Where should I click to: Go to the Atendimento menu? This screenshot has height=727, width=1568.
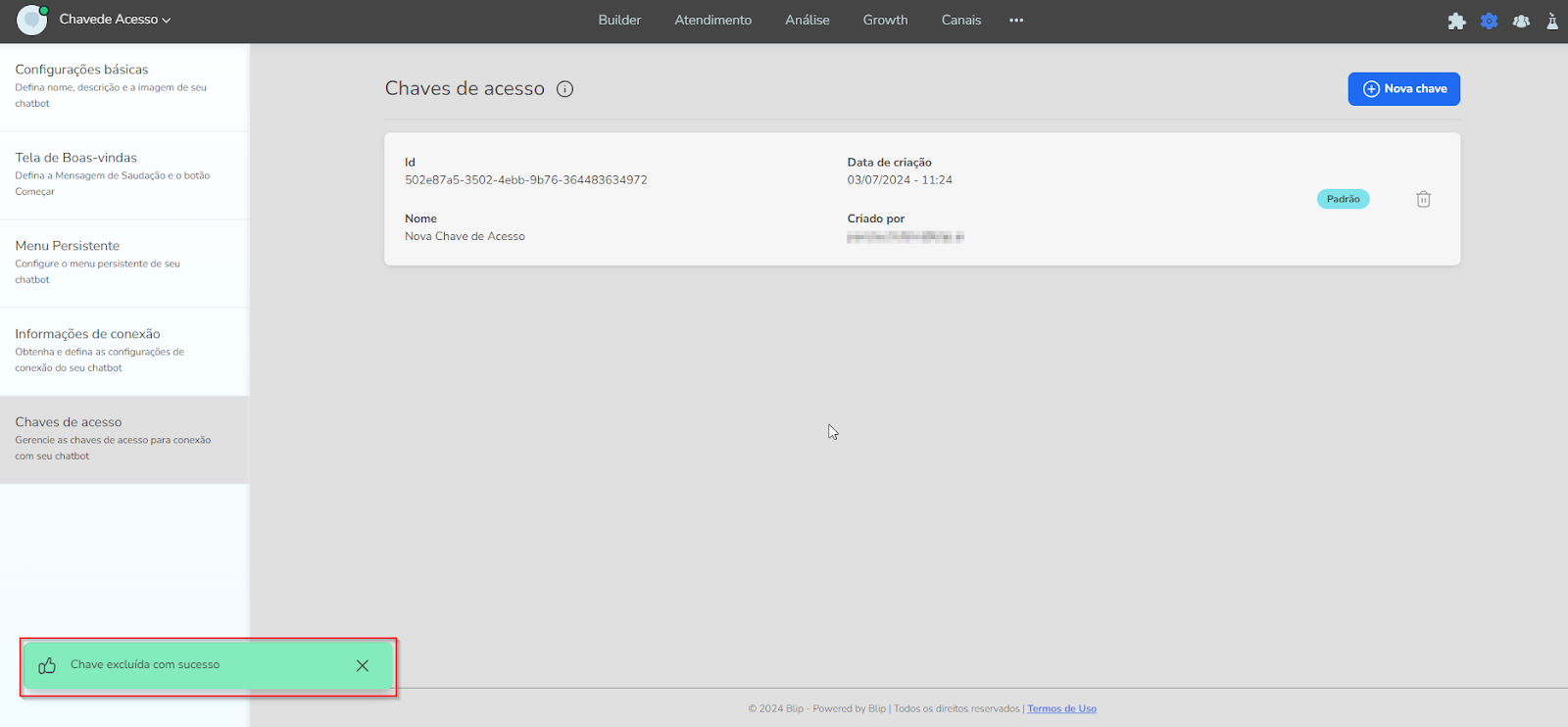click(x=712, y=20)
